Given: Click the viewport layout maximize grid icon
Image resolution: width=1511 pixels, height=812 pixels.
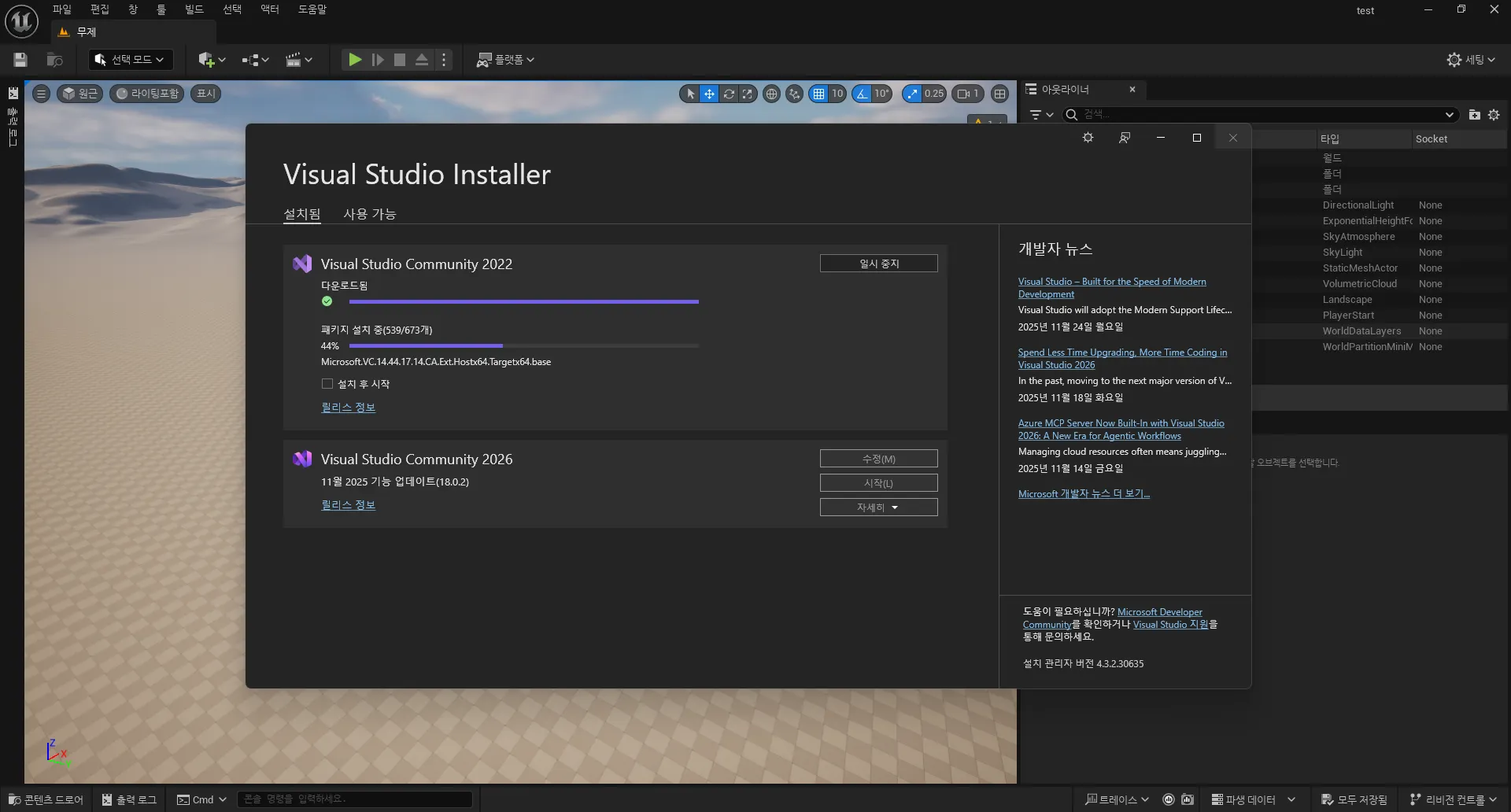Looking at the screenshot, I should [999, 94].
